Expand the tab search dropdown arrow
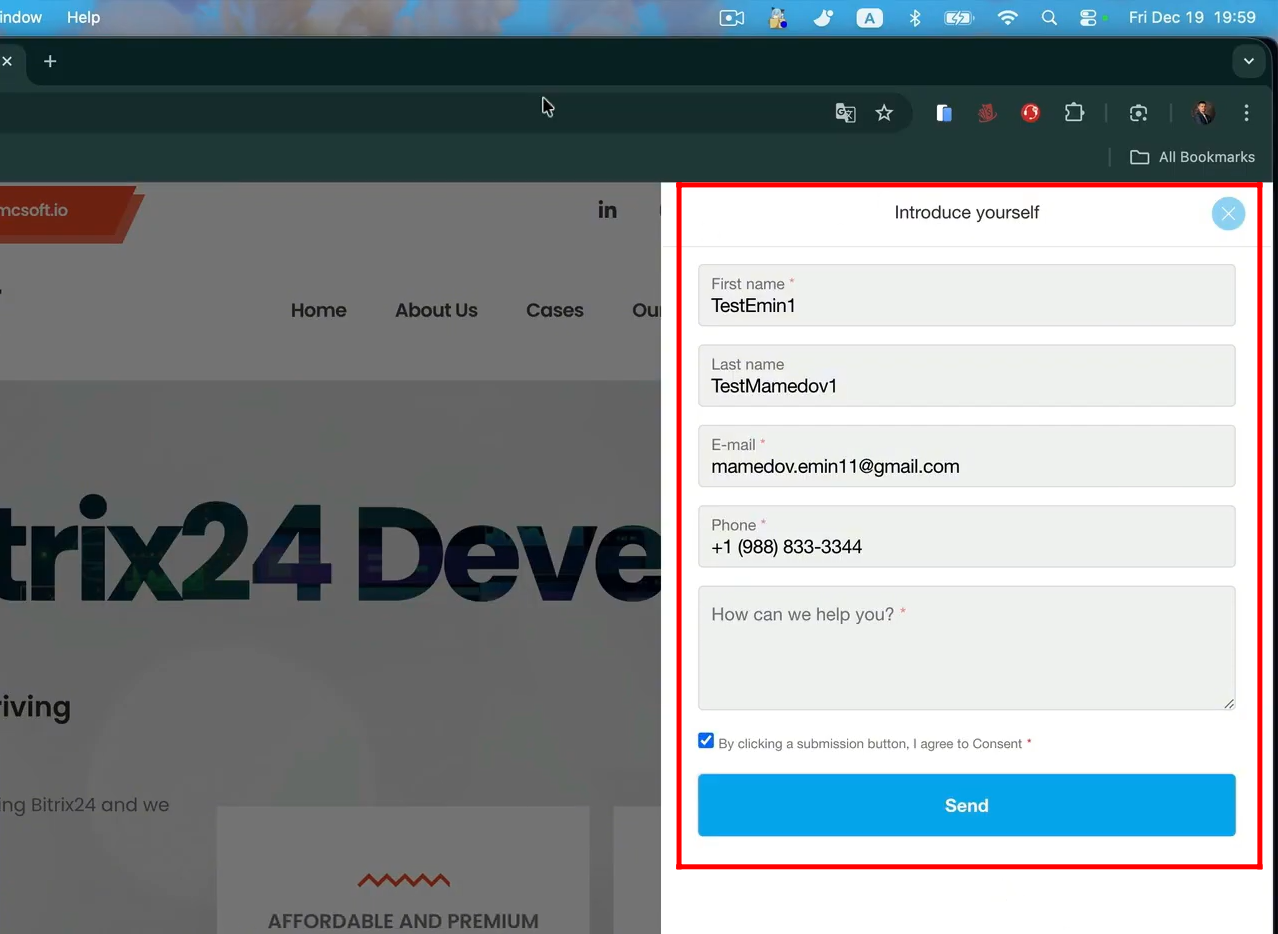The image size is (1278, 934). 1248,61
